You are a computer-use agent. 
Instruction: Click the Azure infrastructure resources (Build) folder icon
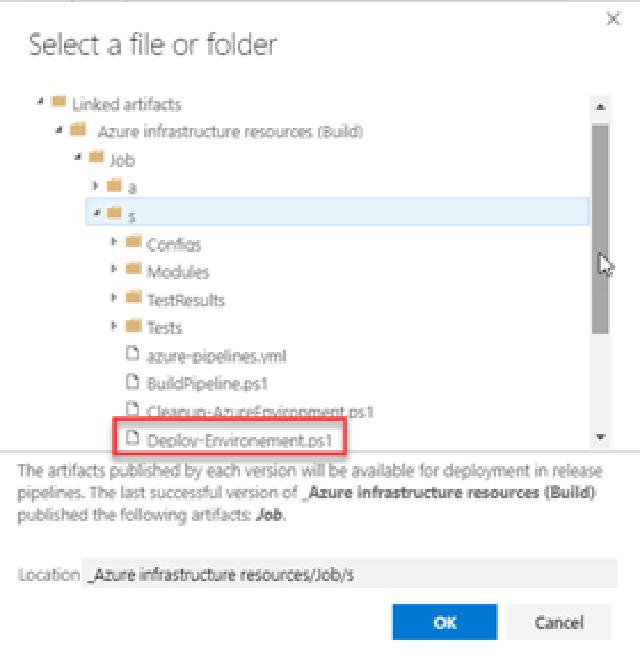pyautogui.click(x=78, y=129)
